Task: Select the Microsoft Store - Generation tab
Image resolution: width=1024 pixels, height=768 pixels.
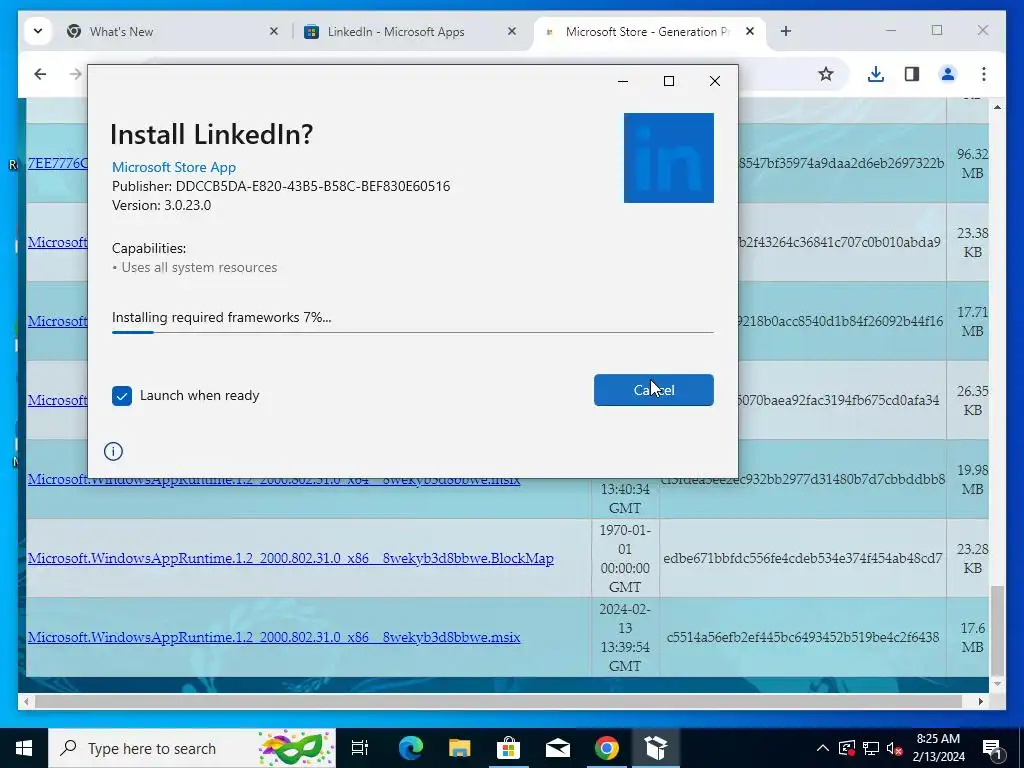Action: click(647, 31)
